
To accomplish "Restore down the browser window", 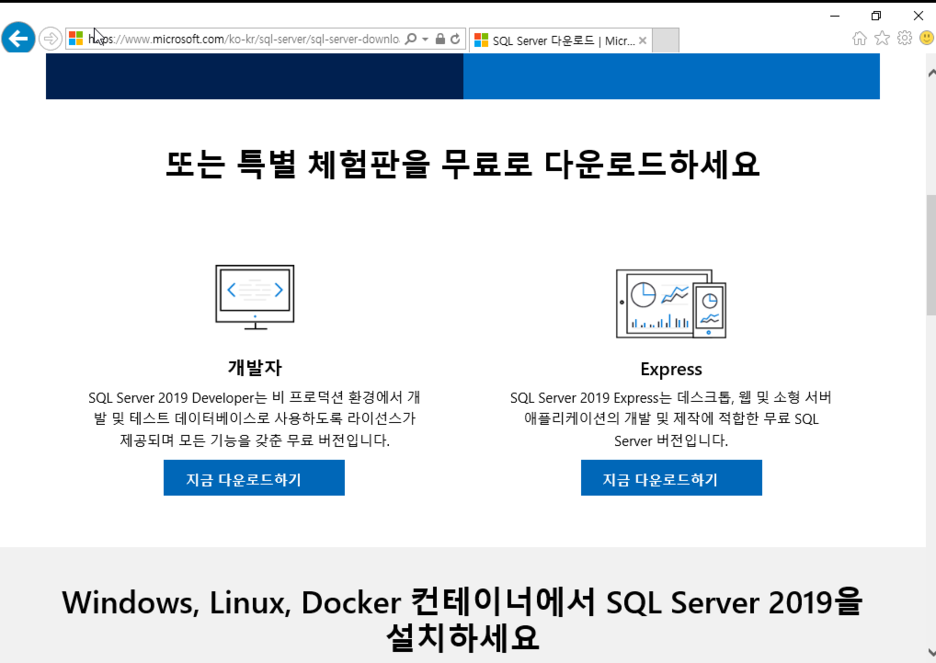I will point(876,16).
